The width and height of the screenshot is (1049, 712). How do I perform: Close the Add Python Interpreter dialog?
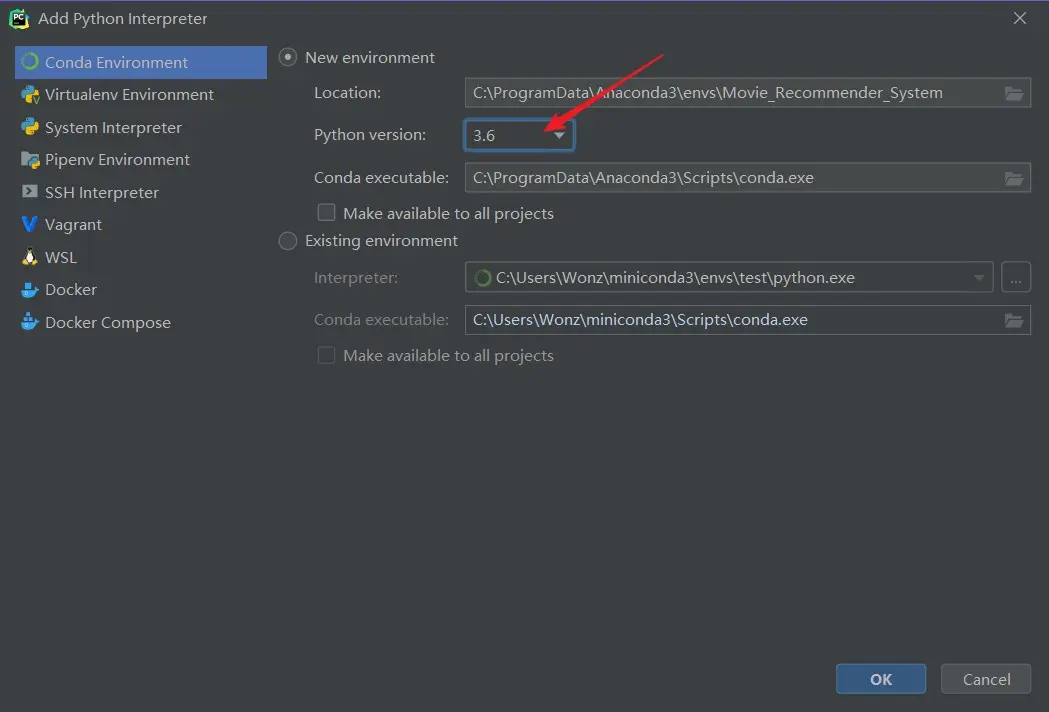(x=1020, y=19)
